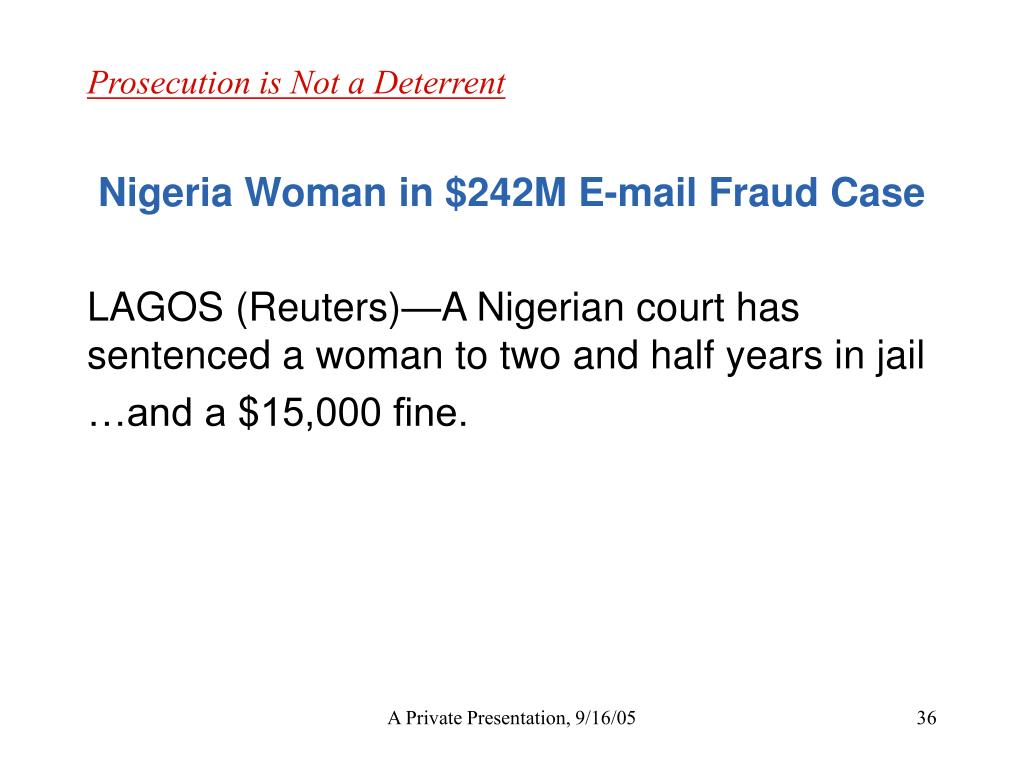This screenshot has width=1024, height=768.
Task: Click the word 'sentenced' in body paragraph
Action: coord(179,357)
